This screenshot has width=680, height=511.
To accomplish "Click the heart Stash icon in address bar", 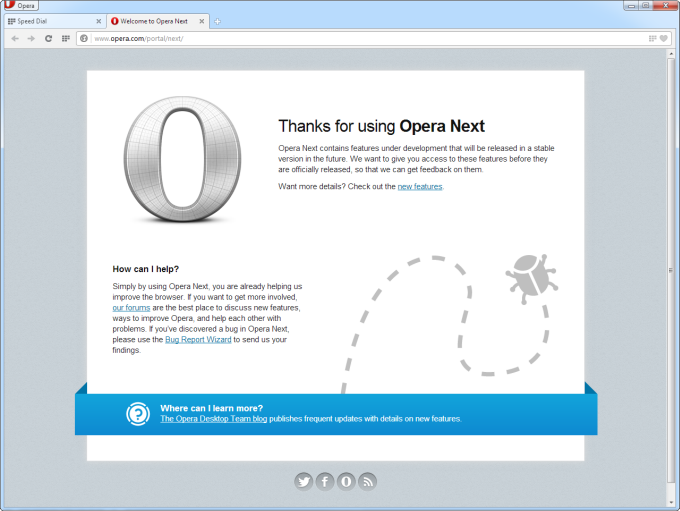I will [664, 39].
